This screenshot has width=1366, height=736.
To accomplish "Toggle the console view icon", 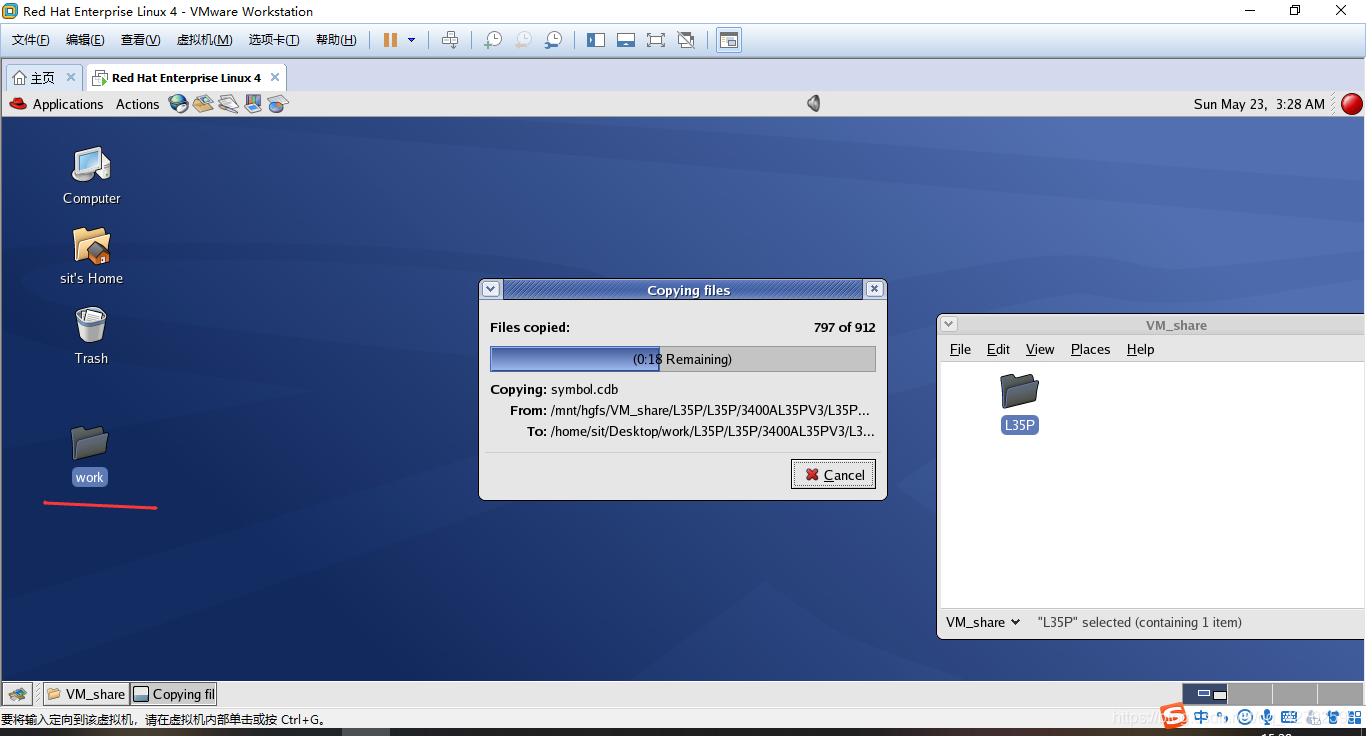I will (x=729, y=40).
